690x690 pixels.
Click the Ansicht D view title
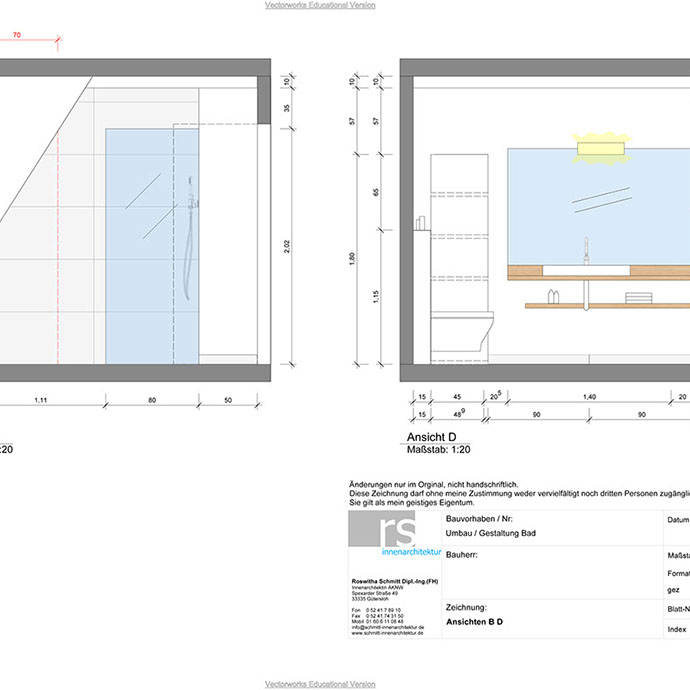click(432, 437)
